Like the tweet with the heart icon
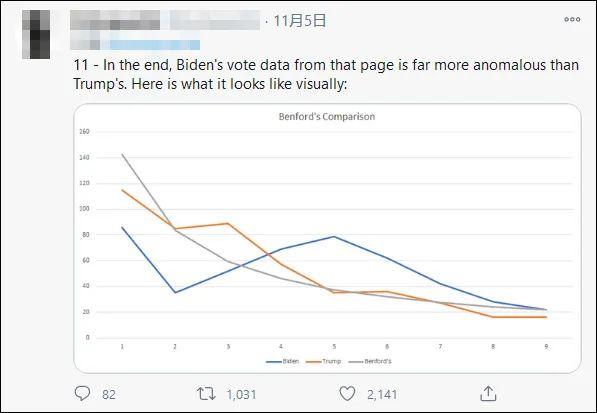 click(x=347, y=394)
